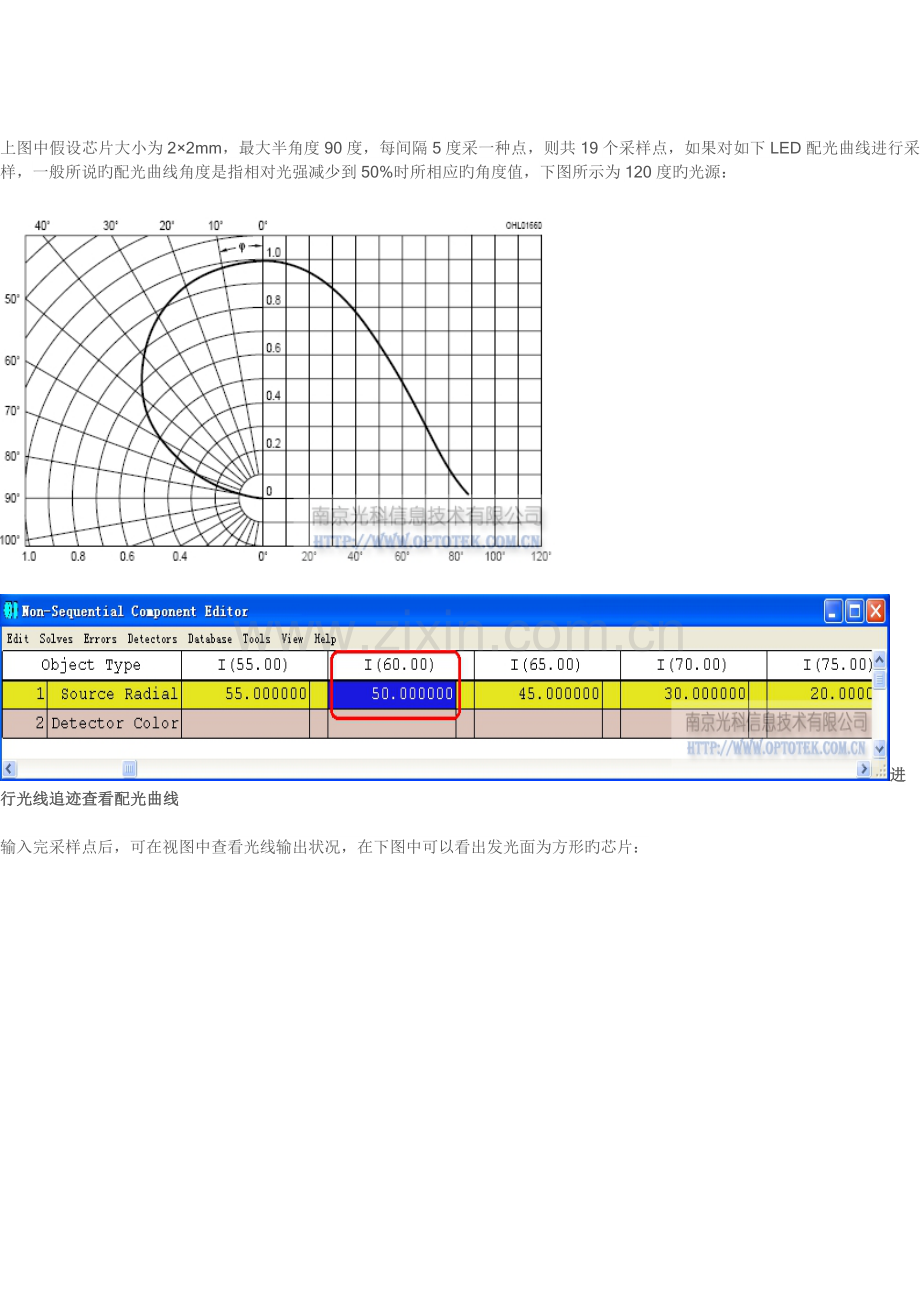This screenshot has height=1302, width=920.
Task: Open the Errors menu
Action: [x=100, y=639]
